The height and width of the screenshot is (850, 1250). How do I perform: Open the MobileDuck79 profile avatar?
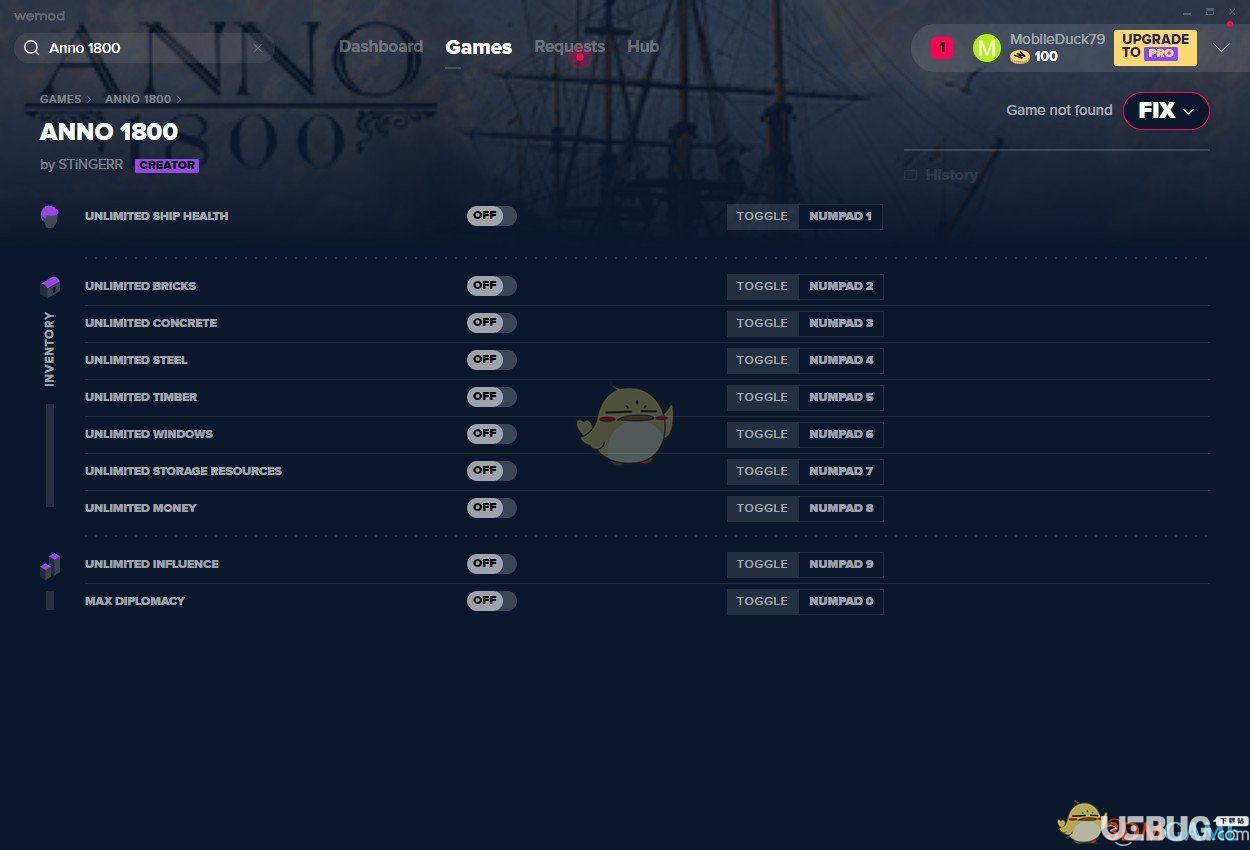pos(986,47)
